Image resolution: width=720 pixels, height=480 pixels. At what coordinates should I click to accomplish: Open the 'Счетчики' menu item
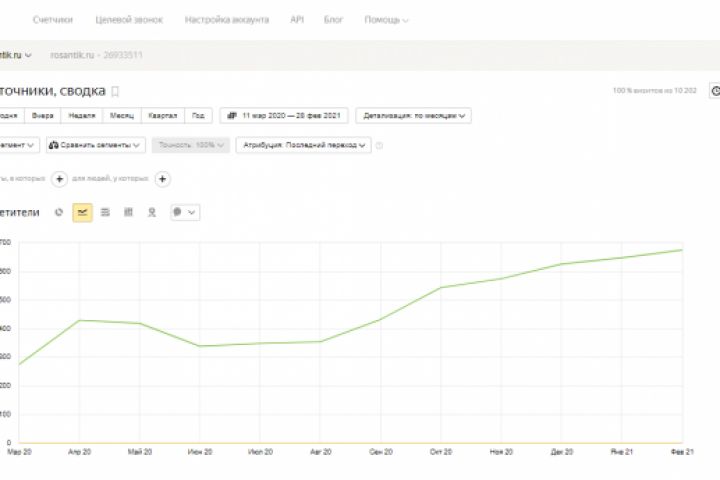[52, 19]
